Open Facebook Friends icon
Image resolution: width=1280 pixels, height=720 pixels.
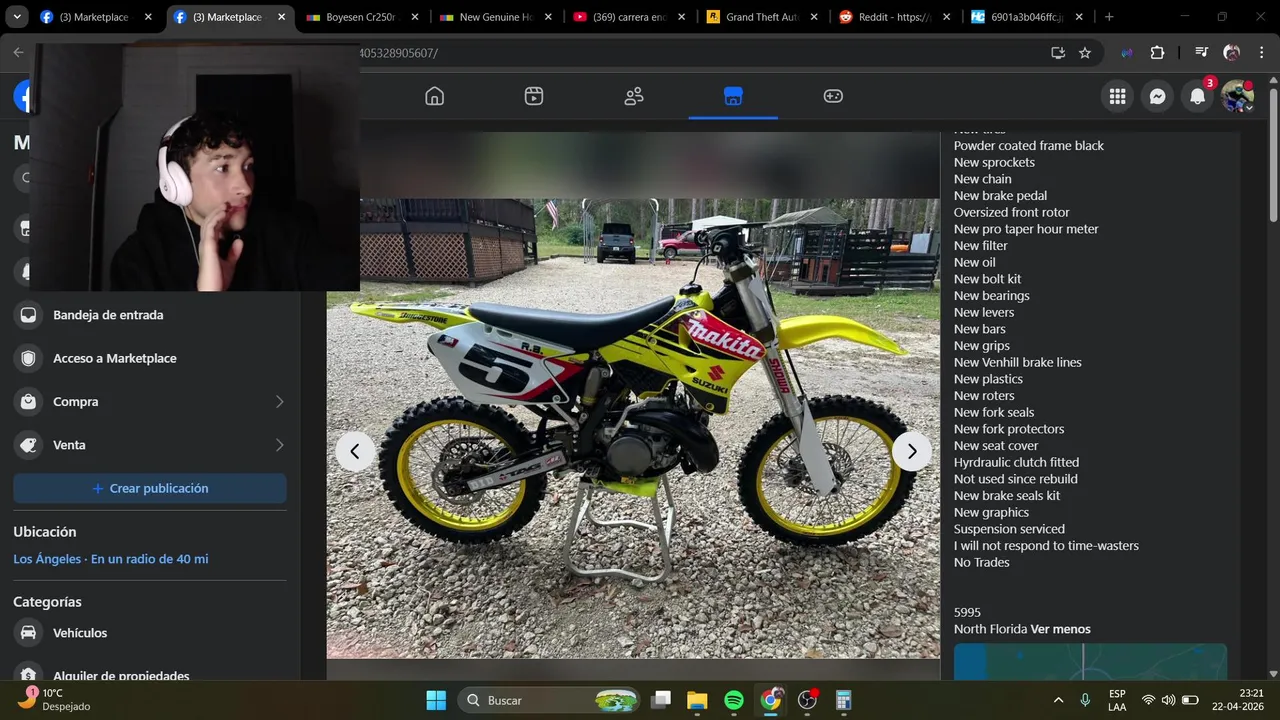click(634, 96)
